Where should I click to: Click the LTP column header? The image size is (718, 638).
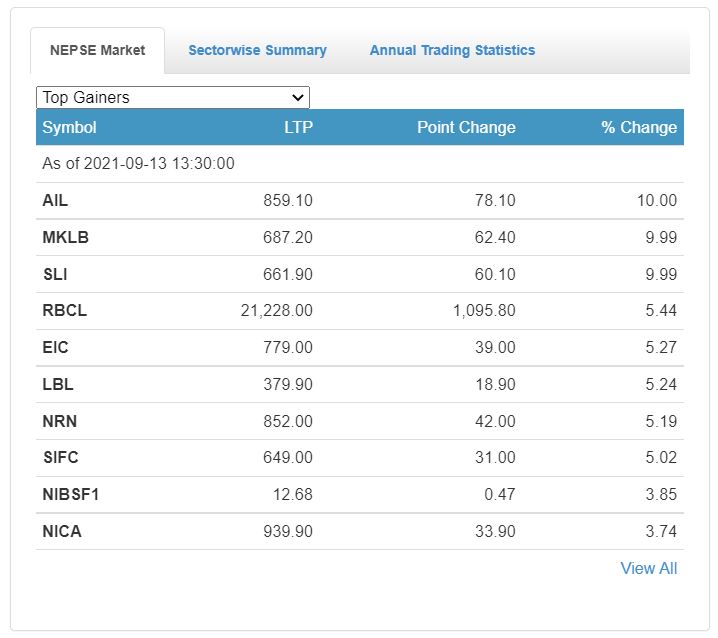pos(297,127)
